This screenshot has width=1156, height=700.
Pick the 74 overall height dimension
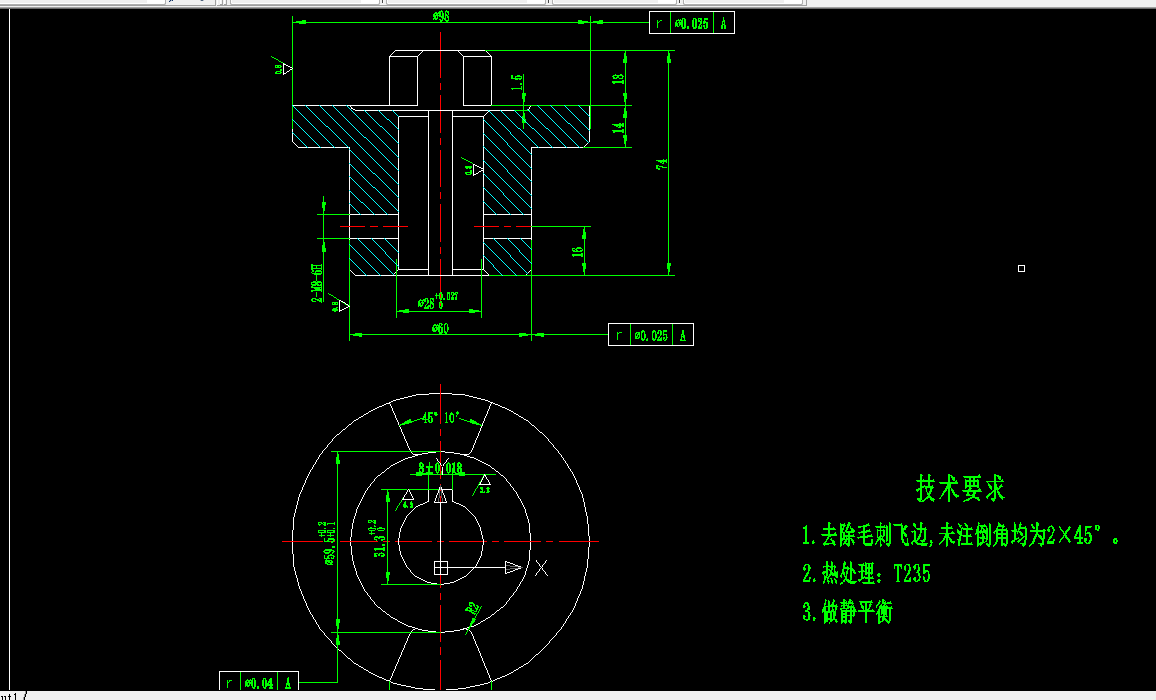[662, 164]
